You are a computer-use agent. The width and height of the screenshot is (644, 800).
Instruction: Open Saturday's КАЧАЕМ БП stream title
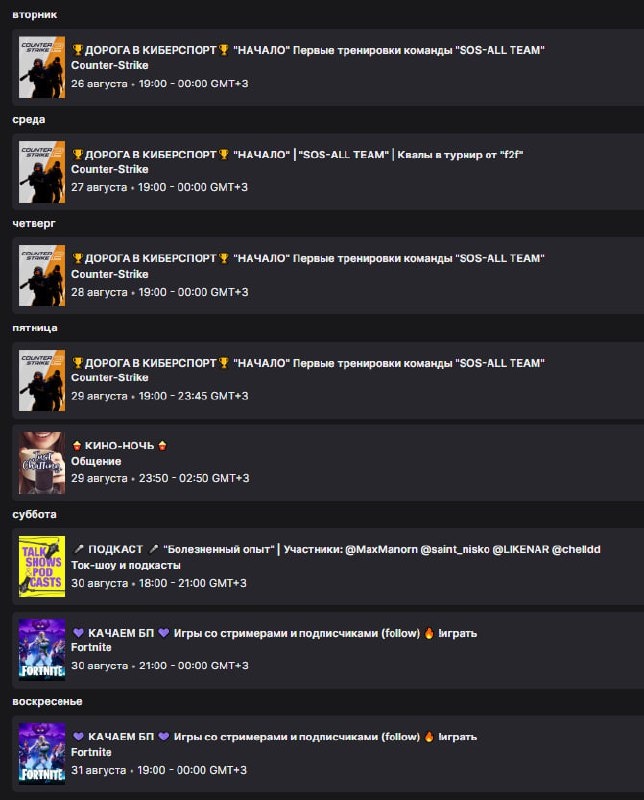click(x=275, y=633)
